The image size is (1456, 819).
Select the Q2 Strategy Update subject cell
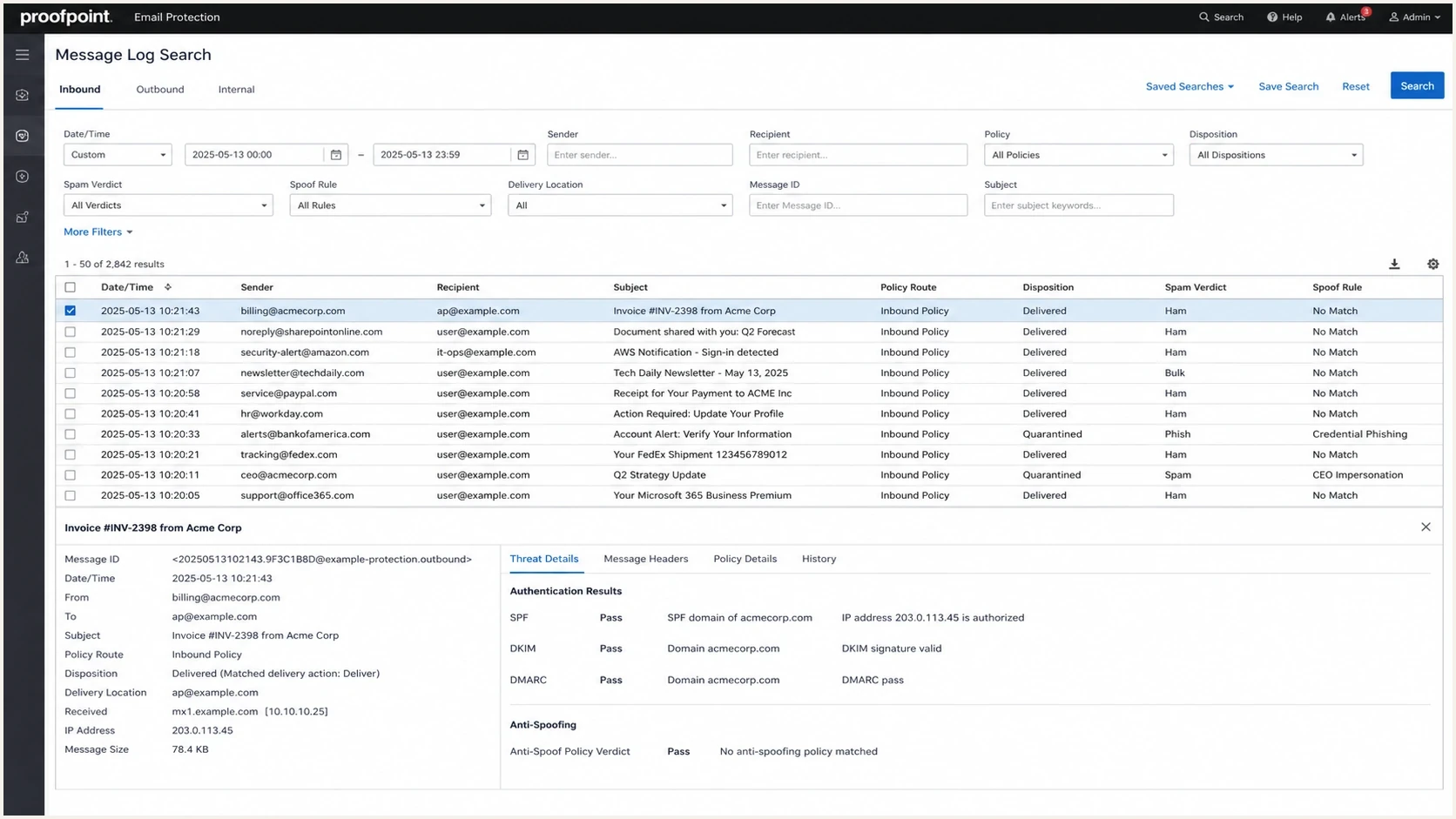659,475
